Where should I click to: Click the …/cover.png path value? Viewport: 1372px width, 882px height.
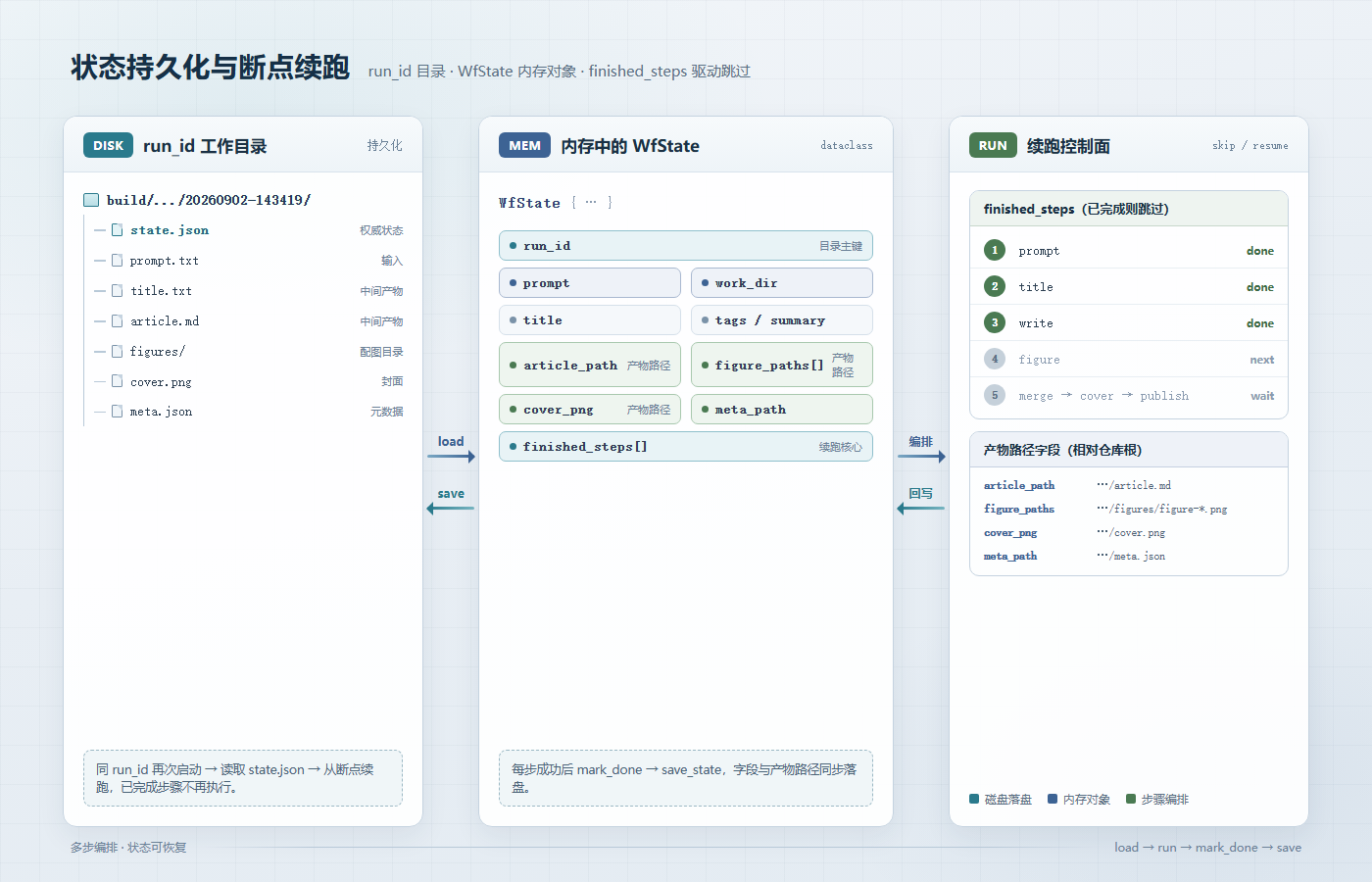(x=1131, y=532)
